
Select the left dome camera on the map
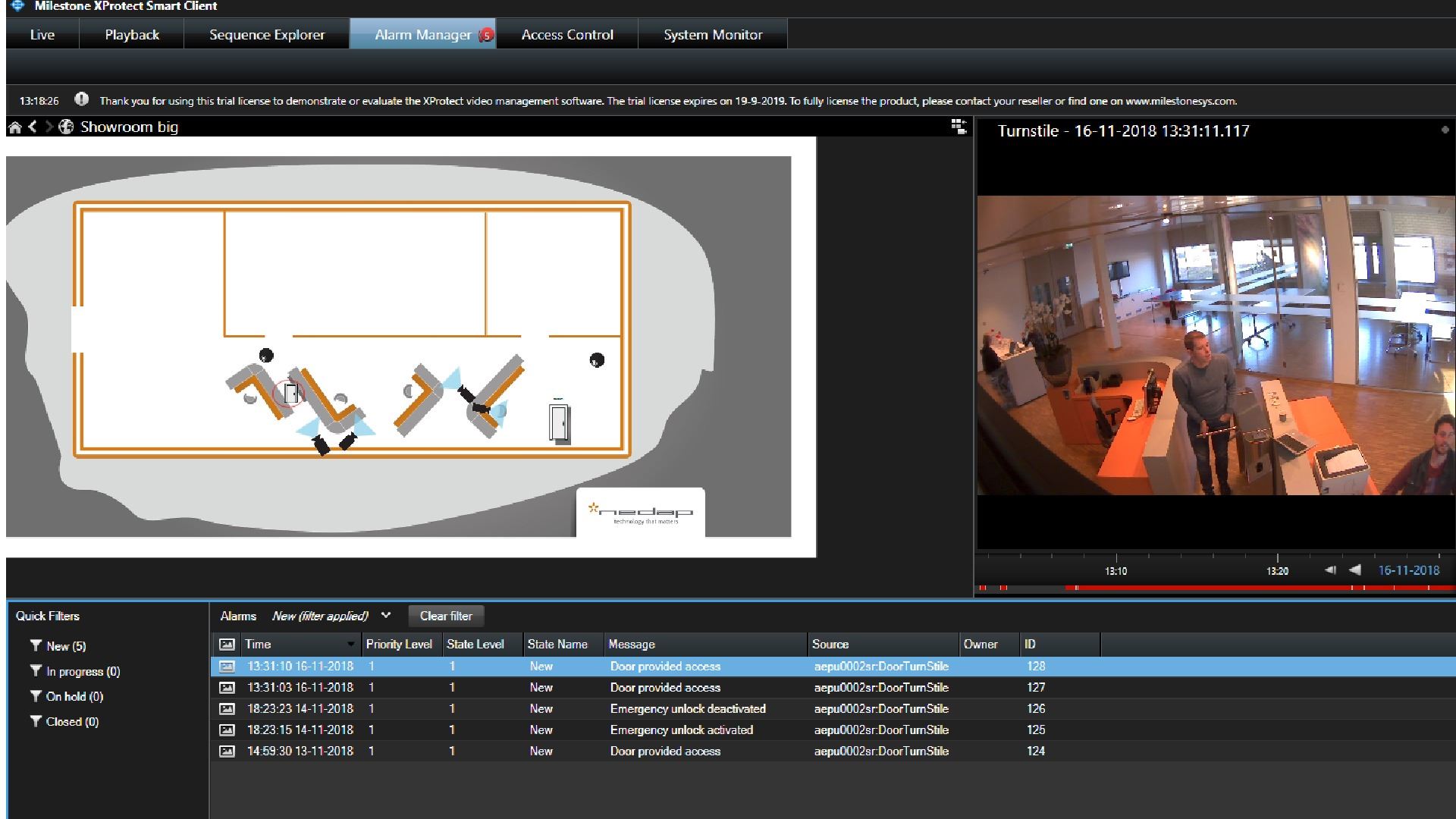pyautogui.click(x=266, y=355)
